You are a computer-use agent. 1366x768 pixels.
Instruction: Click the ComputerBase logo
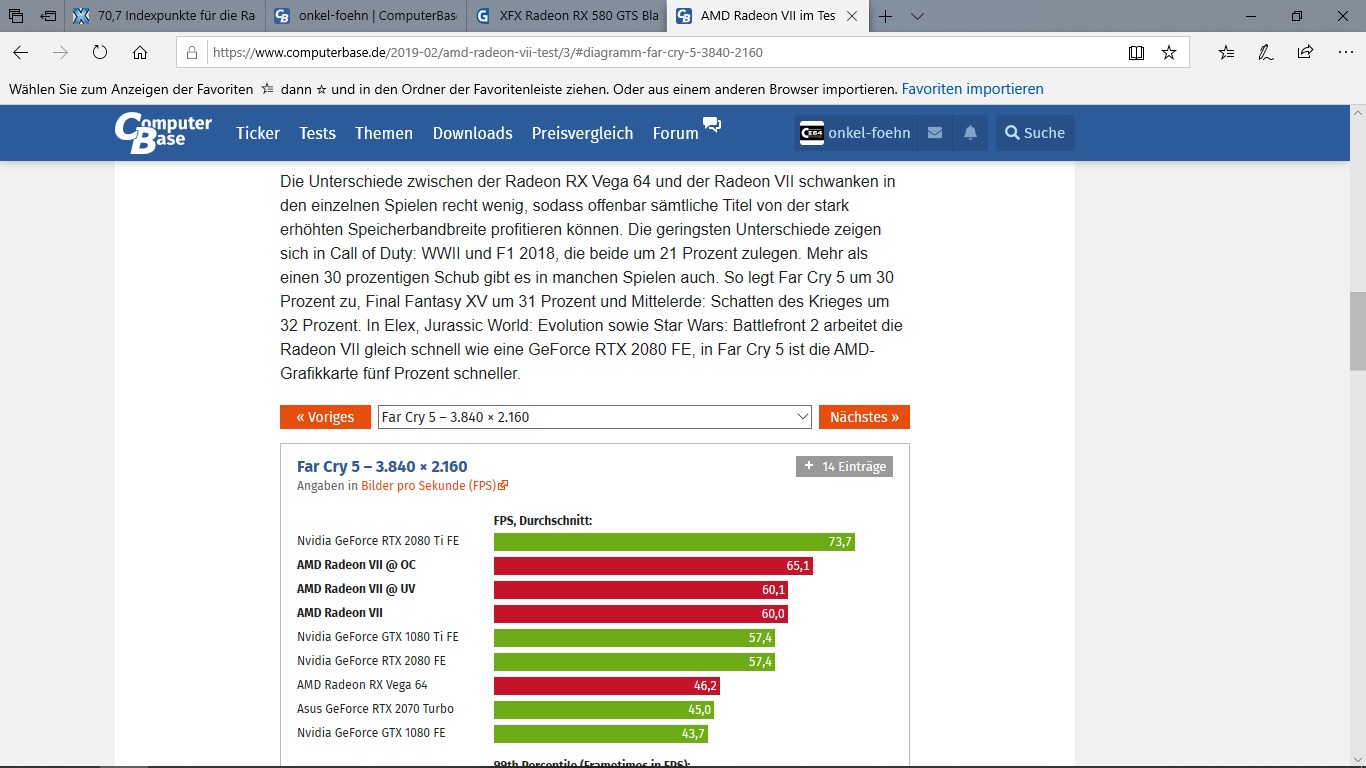(x=163, y=132)
